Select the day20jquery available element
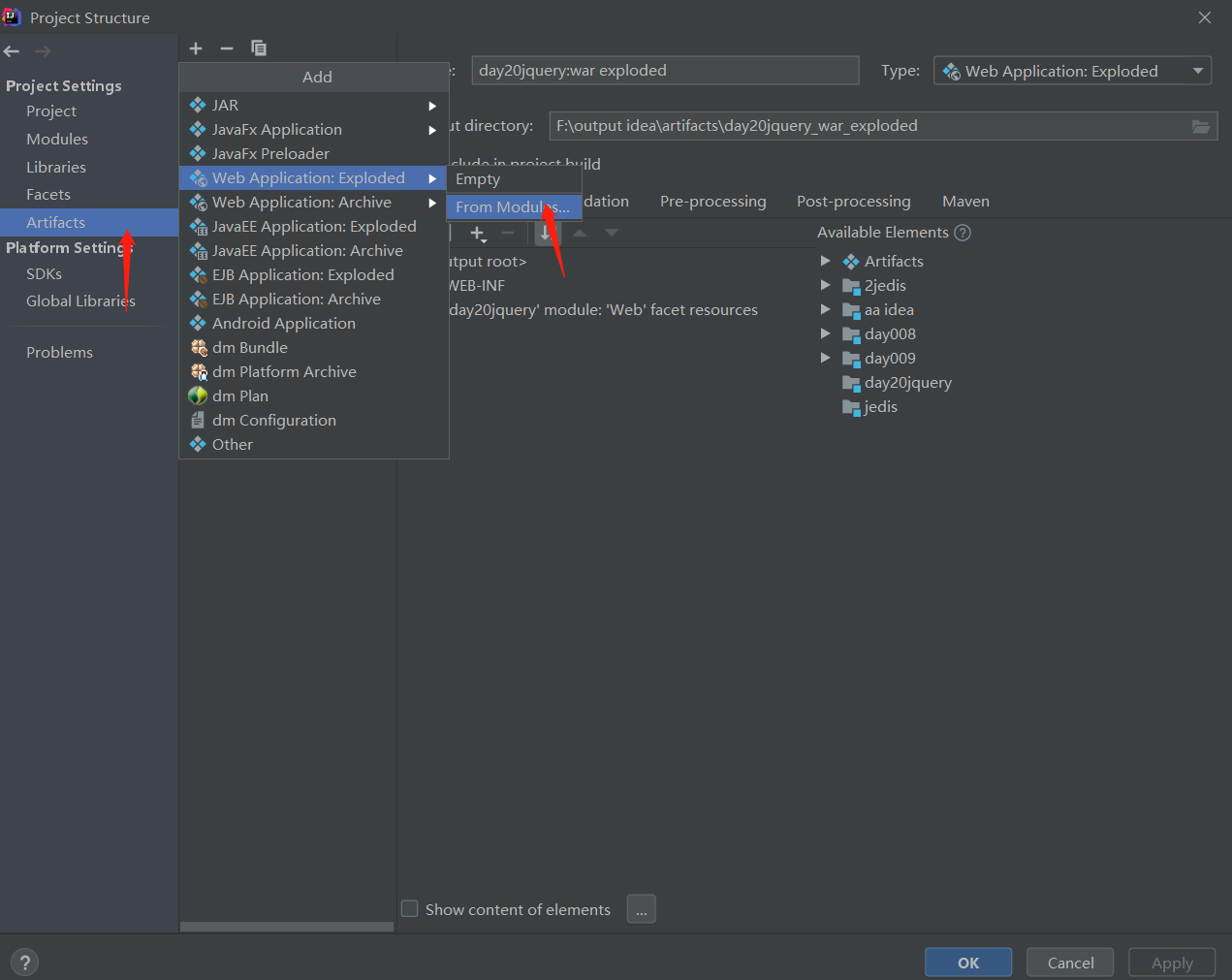This screenshot has width=1232, height=980. [907, 382]
